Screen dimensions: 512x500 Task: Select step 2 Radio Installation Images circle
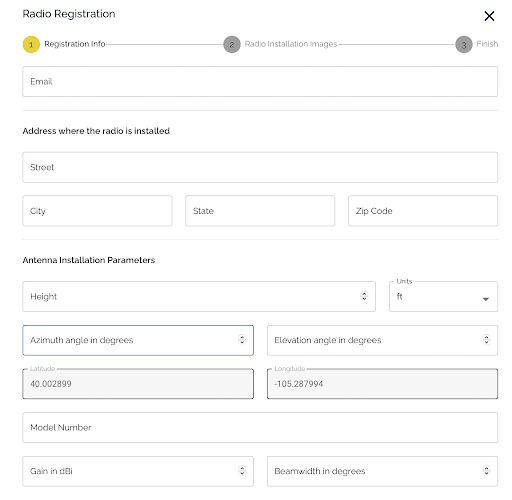pos(232,44)
